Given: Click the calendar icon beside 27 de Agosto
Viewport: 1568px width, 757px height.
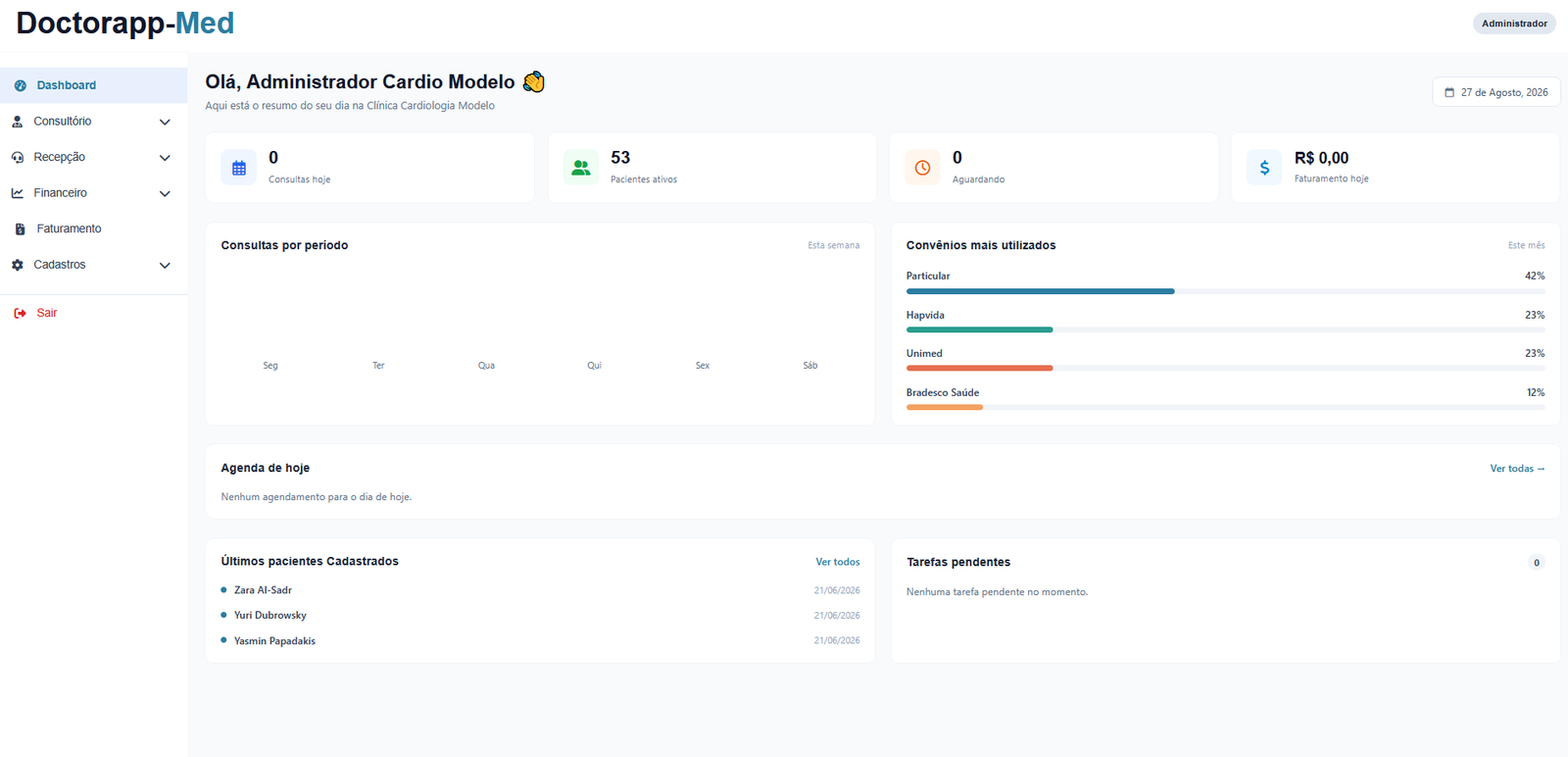Looking at the screenshot, I should click(x=1449, y=92).
